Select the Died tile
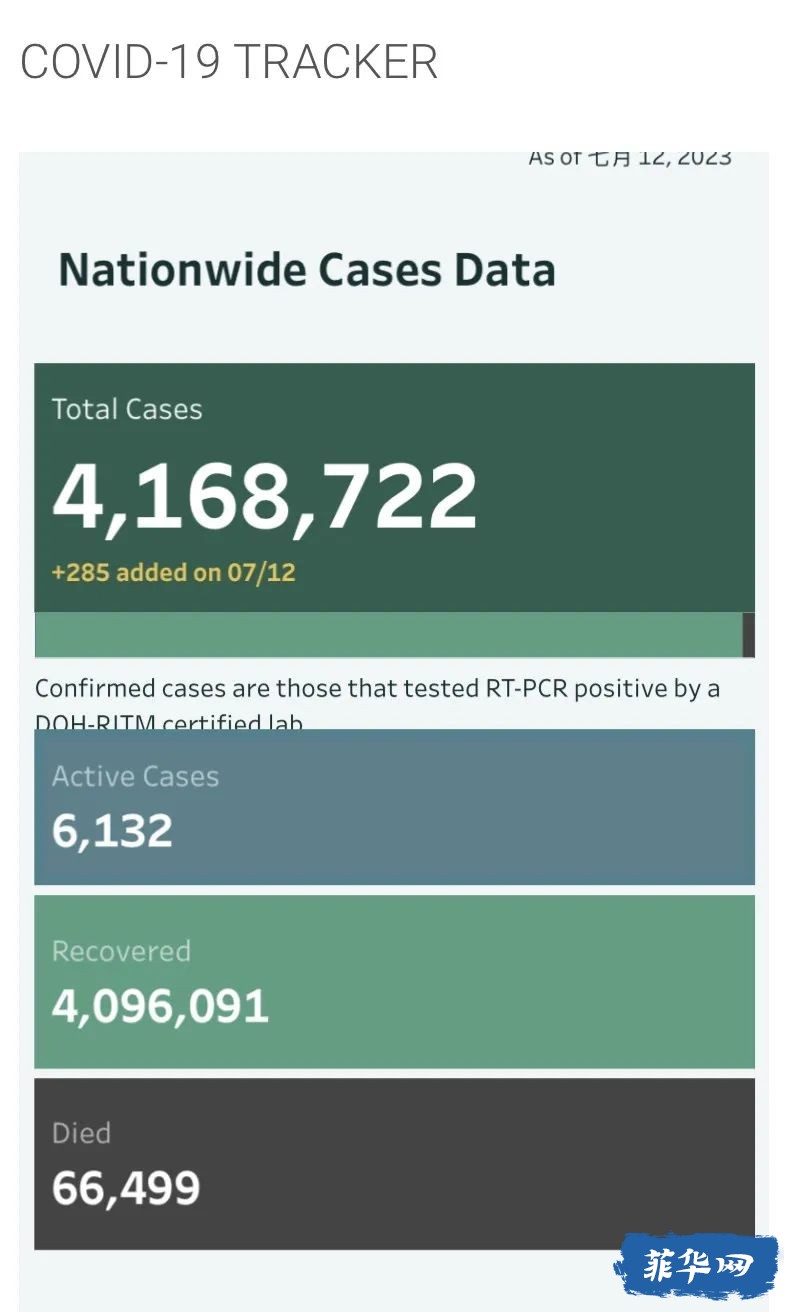 (394, 1164)
